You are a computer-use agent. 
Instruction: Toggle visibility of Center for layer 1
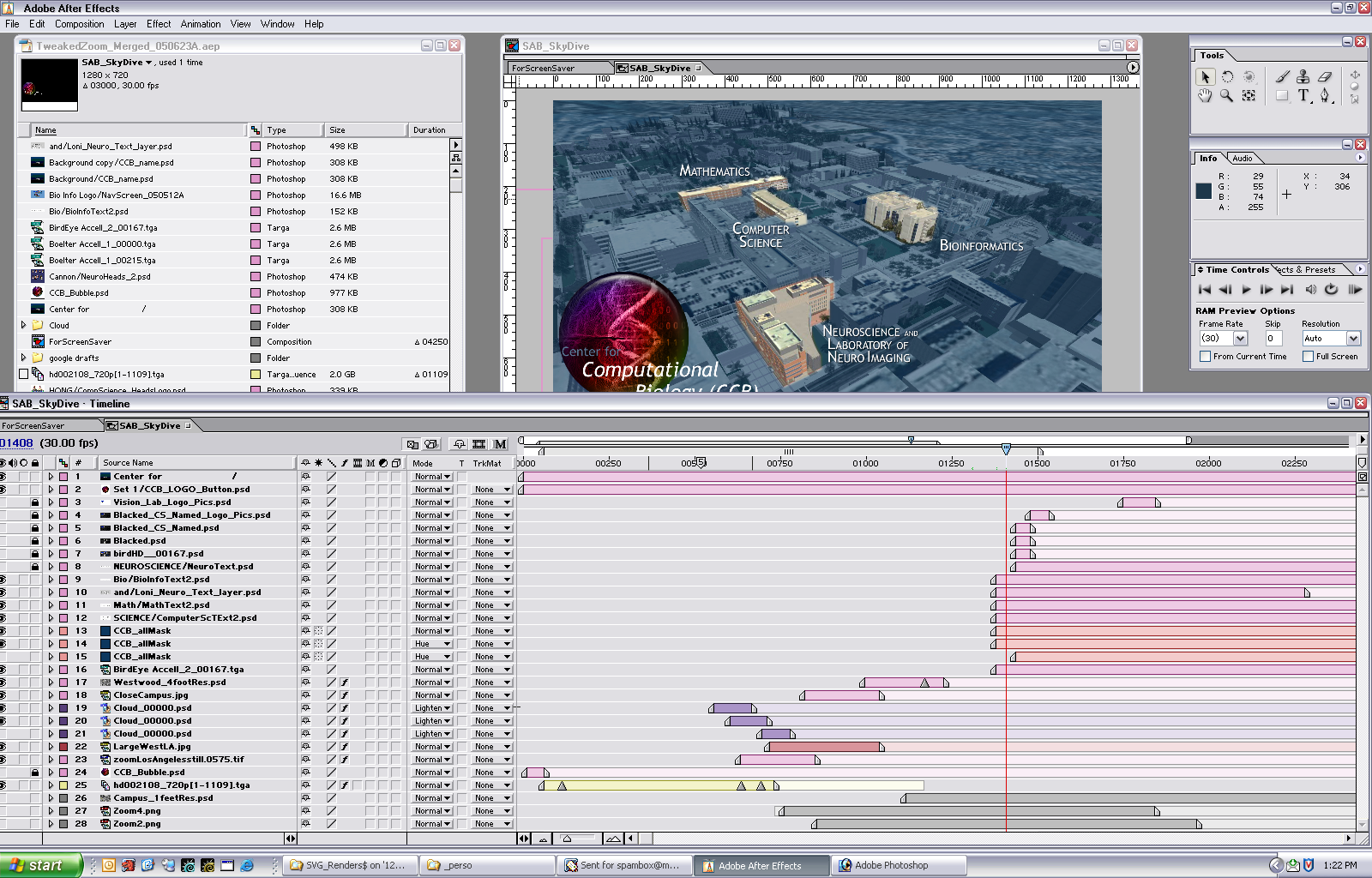click(3, 477)
